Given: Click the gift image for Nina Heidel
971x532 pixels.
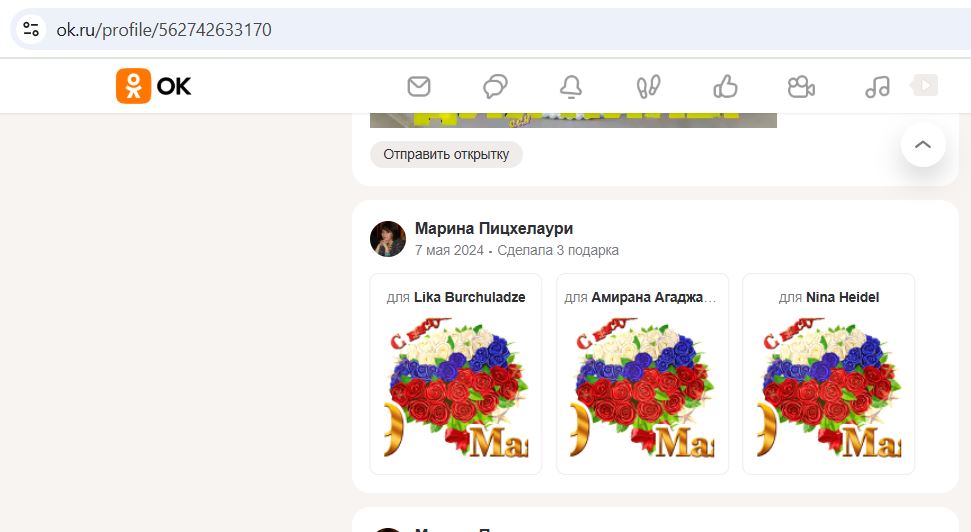Looking at the screenshot, I should [829, 388].
